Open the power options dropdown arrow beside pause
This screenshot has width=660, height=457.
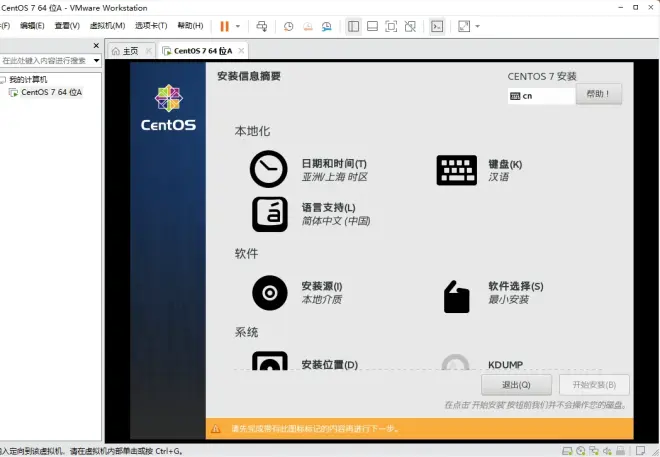238,27
